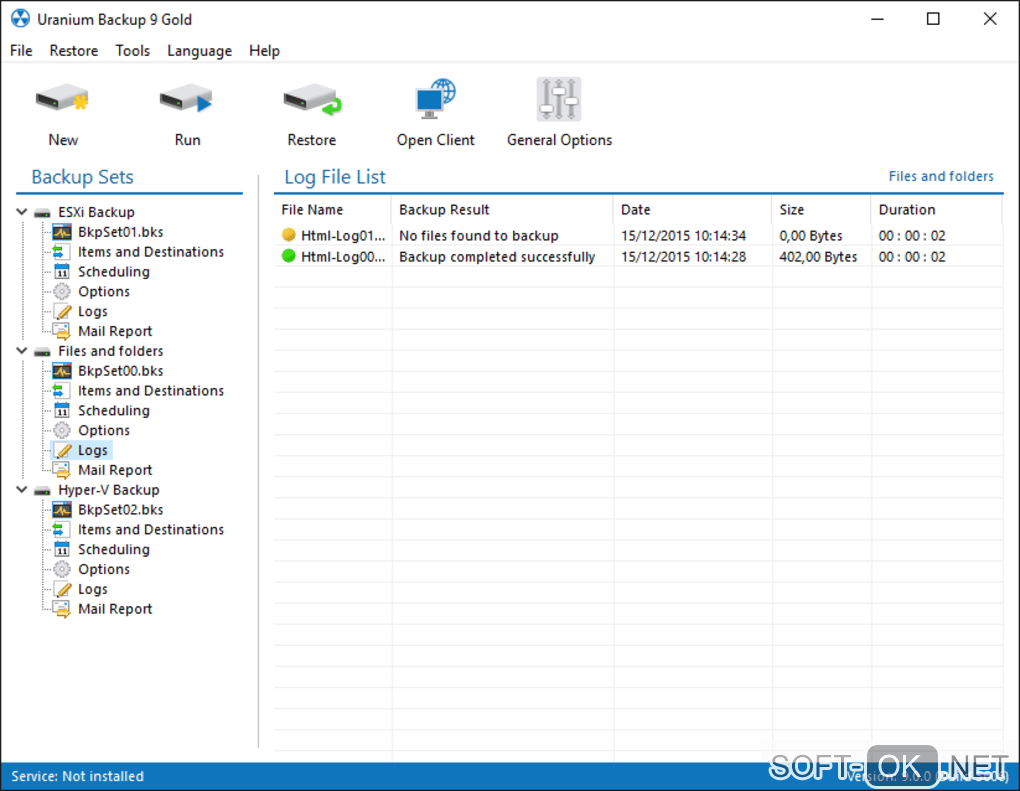The height and width of the screenshot is (791, 1020).
Task: Open the Restore menu in menu bar
Action: [x=74, y=51]
